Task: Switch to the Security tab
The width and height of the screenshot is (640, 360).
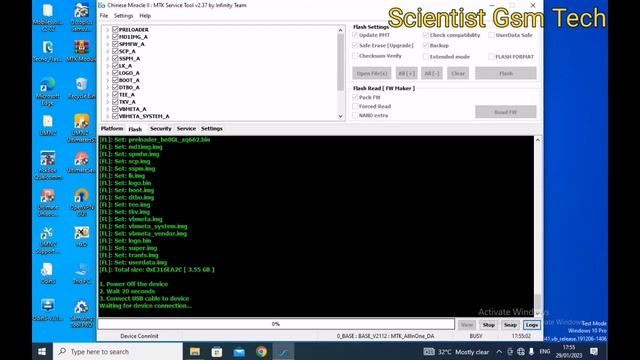Action: click(x=160, y=129)
